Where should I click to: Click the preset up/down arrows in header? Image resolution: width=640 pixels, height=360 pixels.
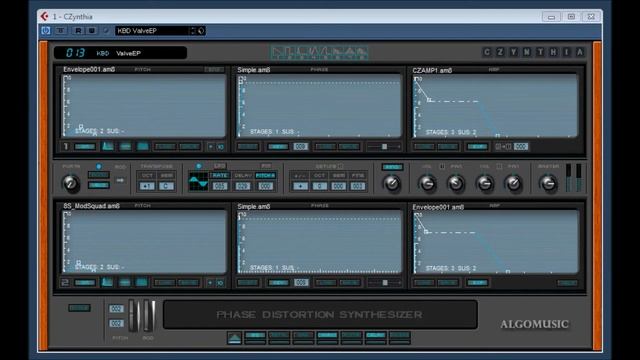[x=193, y=31]
